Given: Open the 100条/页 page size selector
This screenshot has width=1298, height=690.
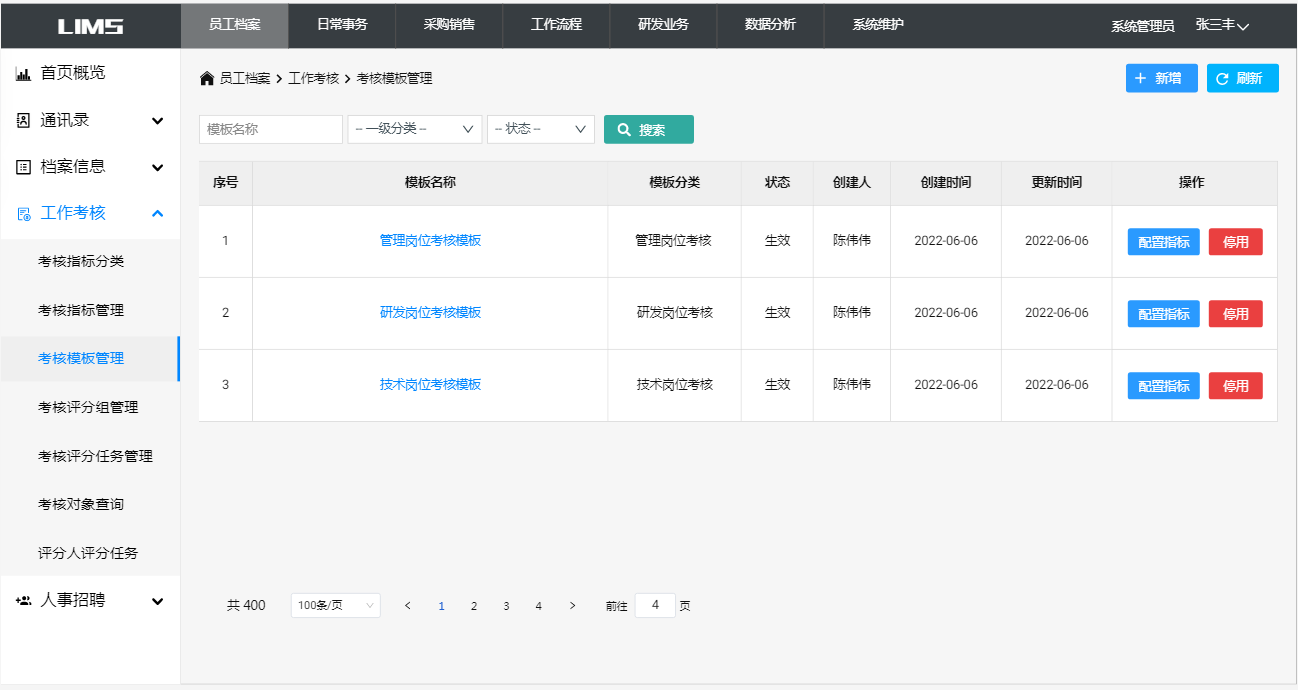Looking at the screenshot, I should (335, 606).
